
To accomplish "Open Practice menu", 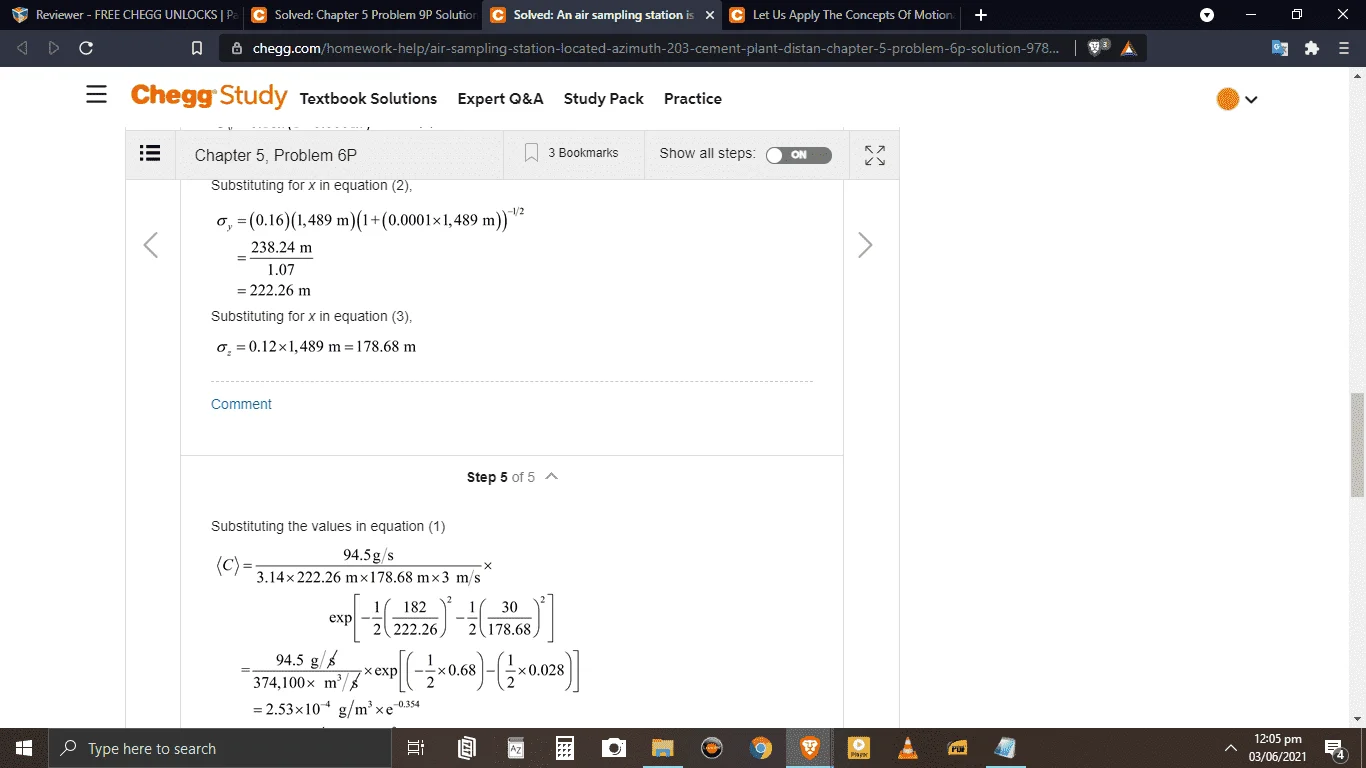I will [x=692, y=98].
